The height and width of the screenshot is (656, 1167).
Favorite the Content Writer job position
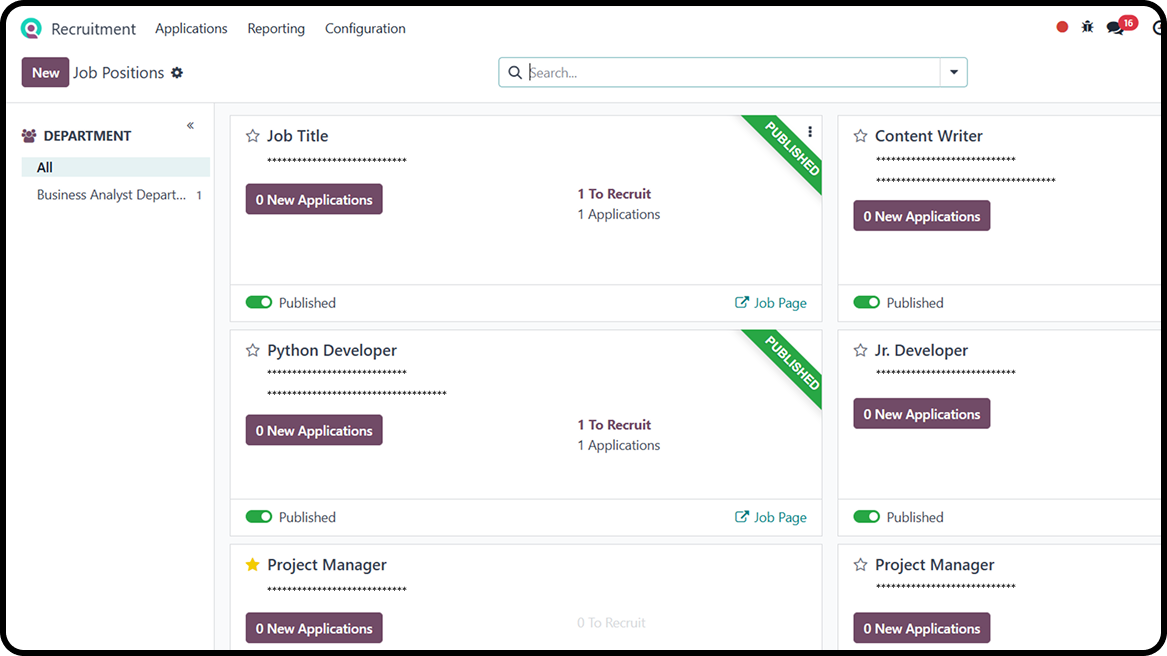point(860,136)
